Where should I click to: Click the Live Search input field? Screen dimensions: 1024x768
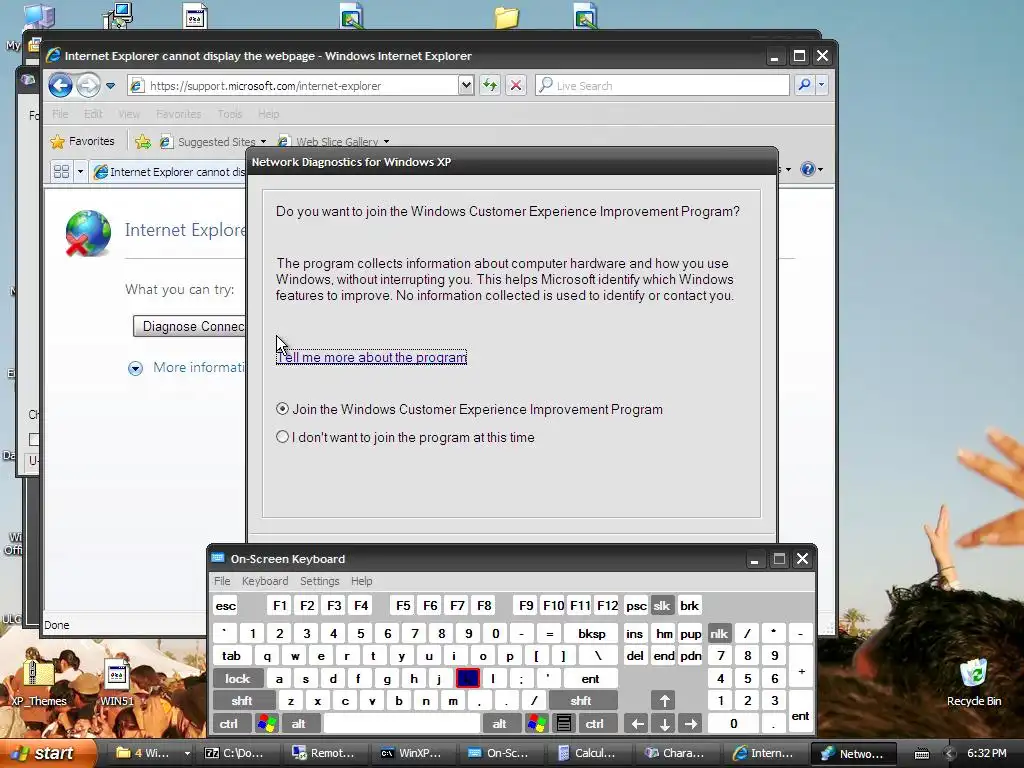point(662,86)
